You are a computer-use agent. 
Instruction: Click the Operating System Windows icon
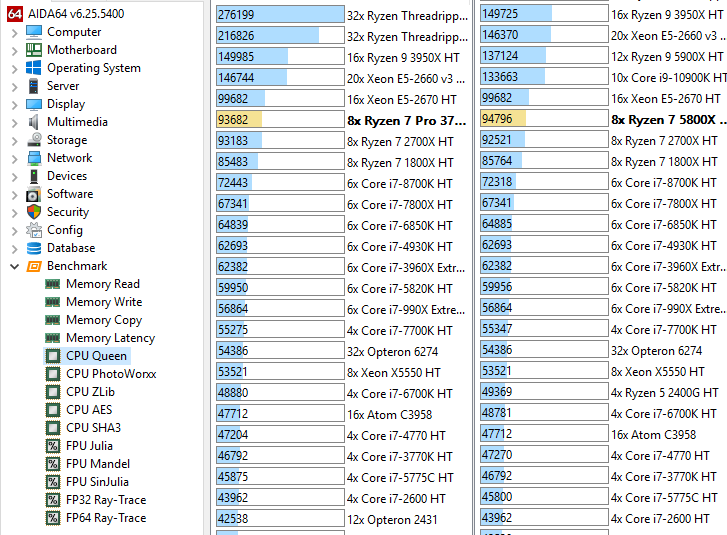34,68
